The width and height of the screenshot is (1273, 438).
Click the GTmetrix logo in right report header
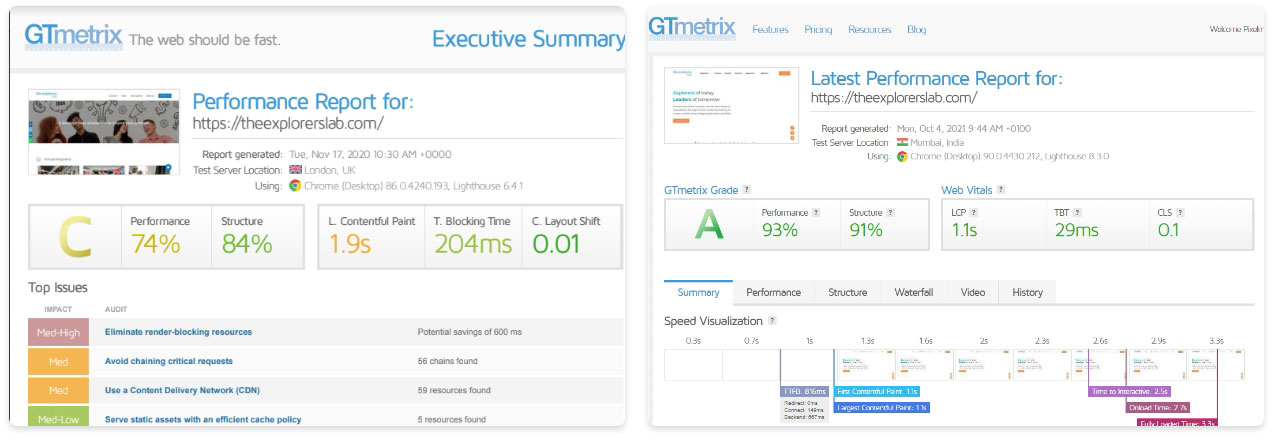pyautogui.click(x=691, y=27)
